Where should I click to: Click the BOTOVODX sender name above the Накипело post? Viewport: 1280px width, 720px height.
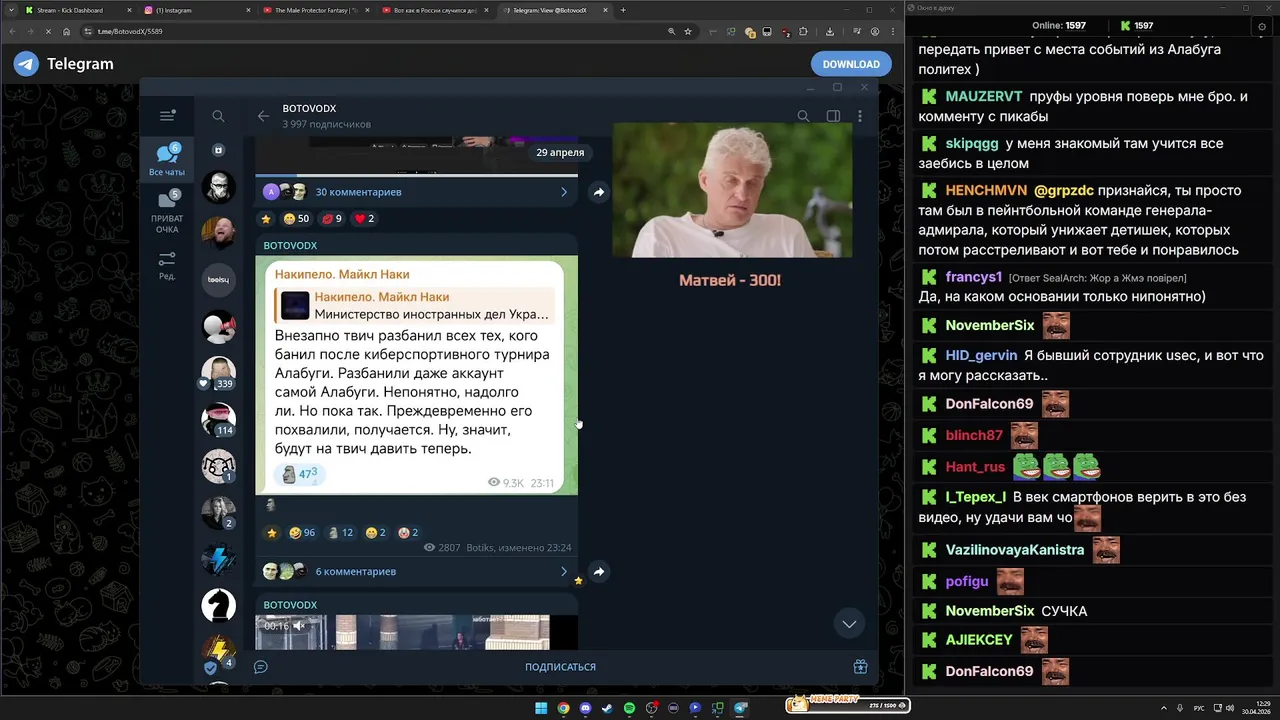tap(290, 245)
